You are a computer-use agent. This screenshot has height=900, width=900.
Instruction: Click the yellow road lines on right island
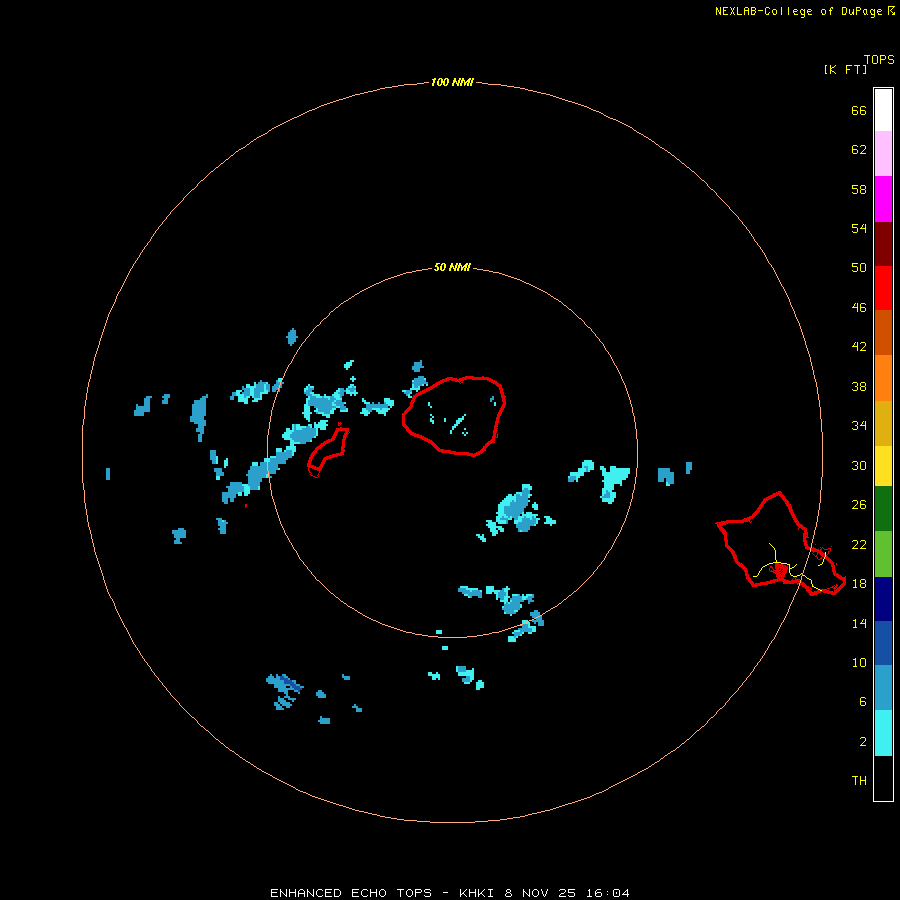click(791, 567)
